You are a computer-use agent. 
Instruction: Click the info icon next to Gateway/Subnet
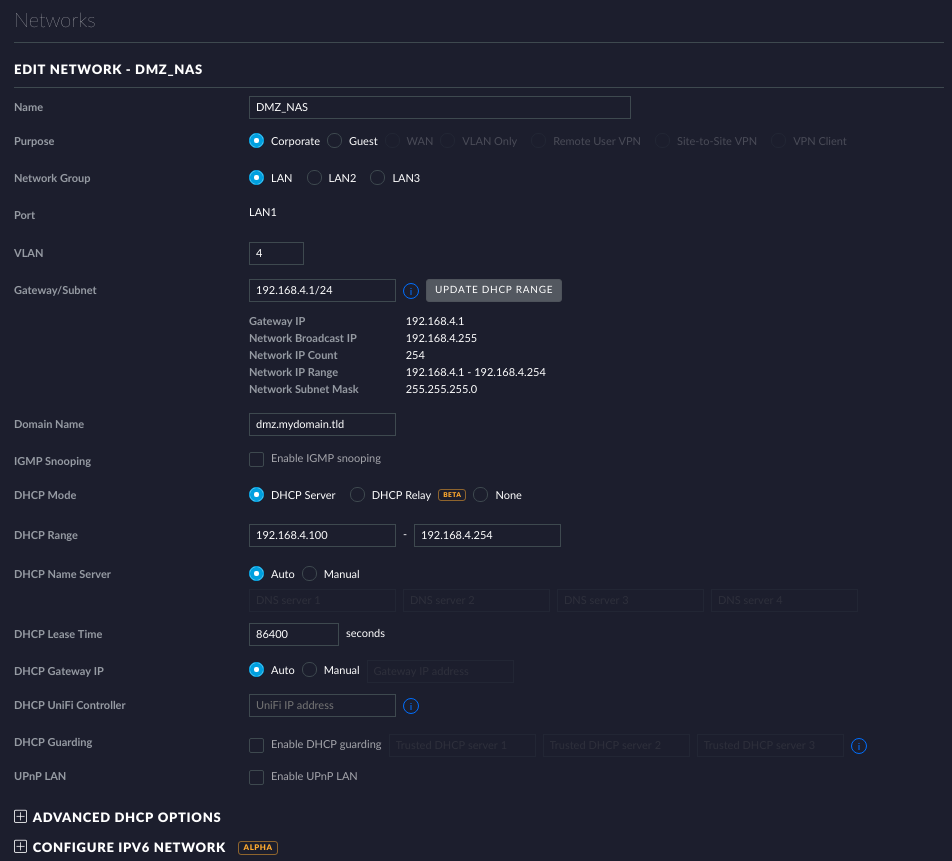(410, 291)
